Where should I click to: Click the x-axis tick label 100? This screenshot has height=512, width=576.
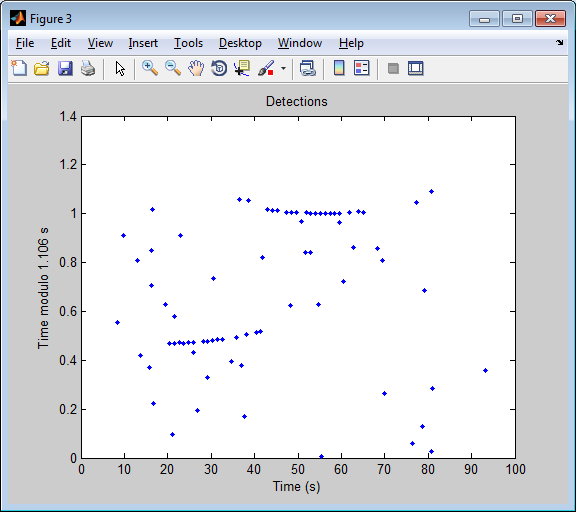pos(515,469)
